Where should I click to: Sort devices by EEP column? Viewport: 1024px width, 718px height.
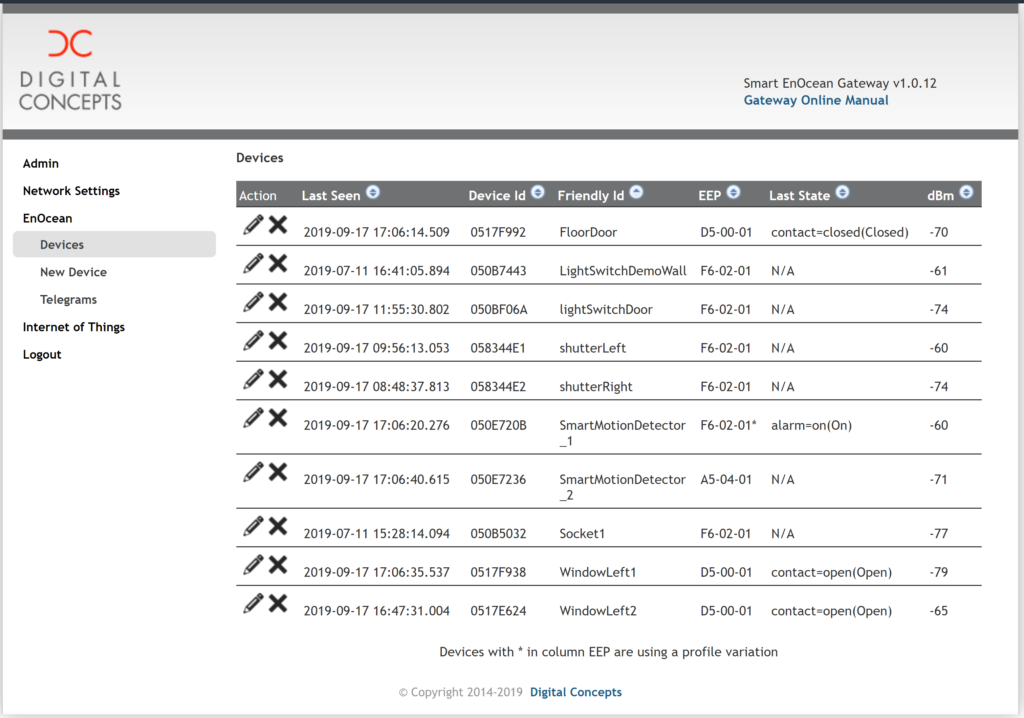coord(733,192)
